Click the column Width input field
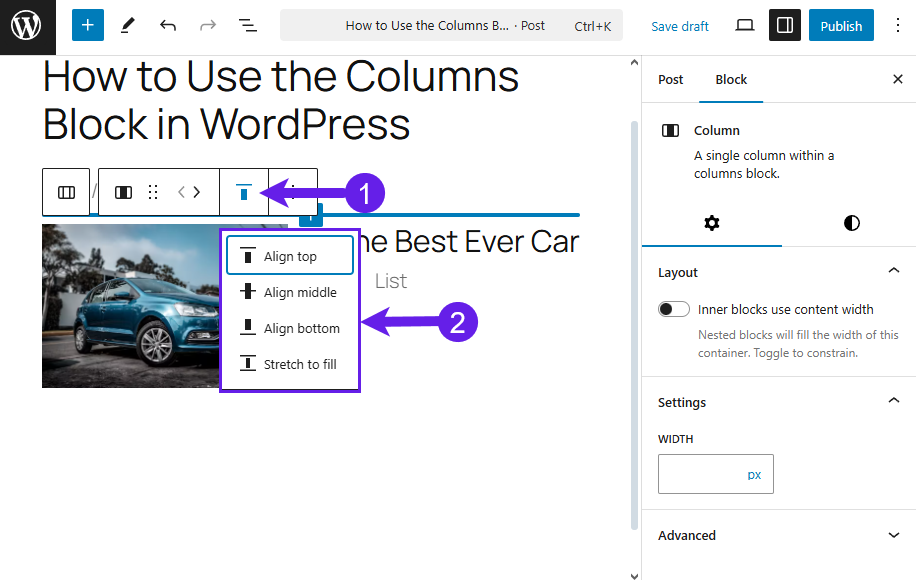 coord(700,474)
